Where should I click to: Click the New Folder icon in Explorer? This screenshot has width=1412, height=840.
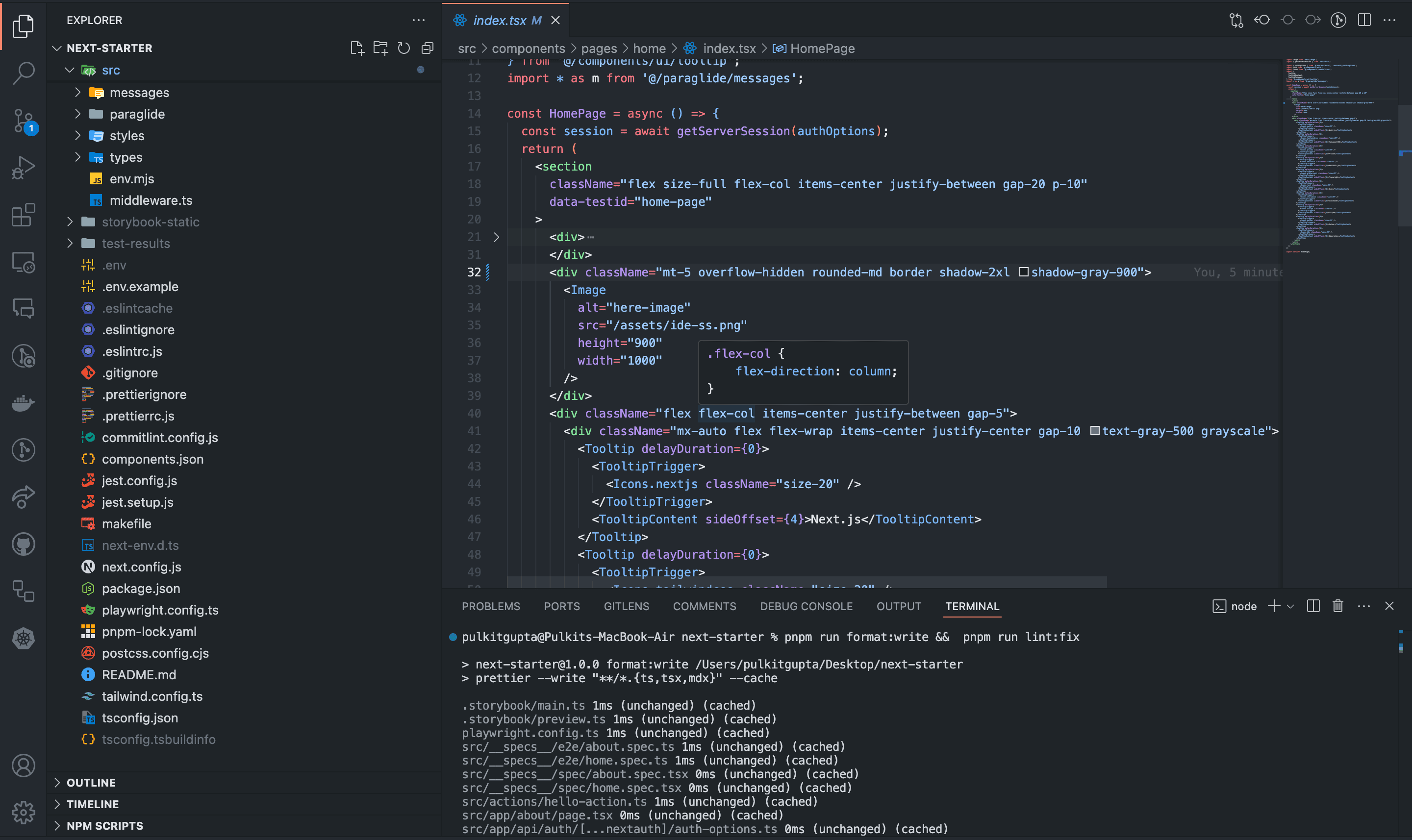click(x=380, y=48)
